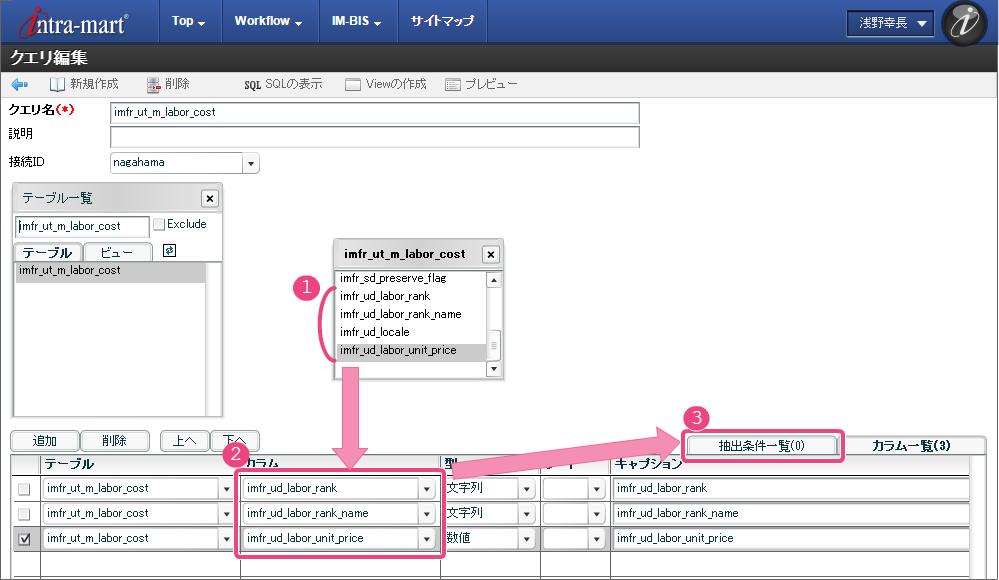
Task: Open the Top menu
Action: 189,21
